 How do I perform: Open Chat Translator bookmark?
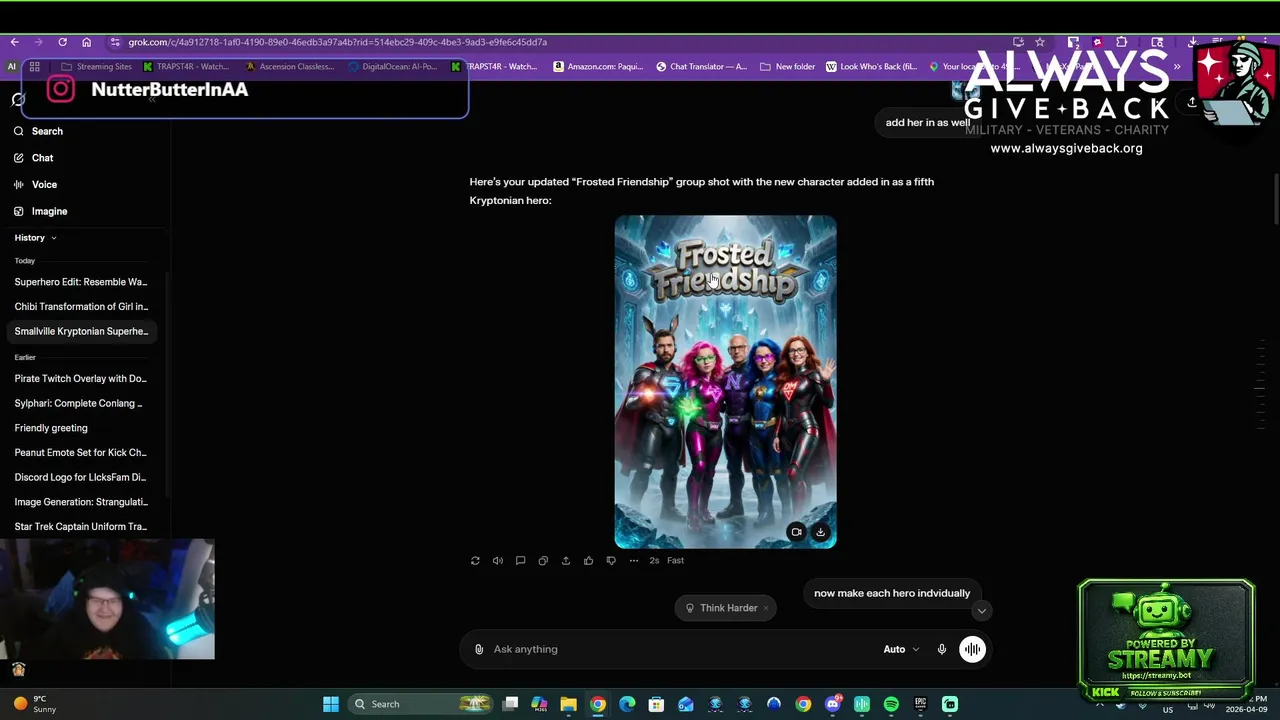(701, 67)
